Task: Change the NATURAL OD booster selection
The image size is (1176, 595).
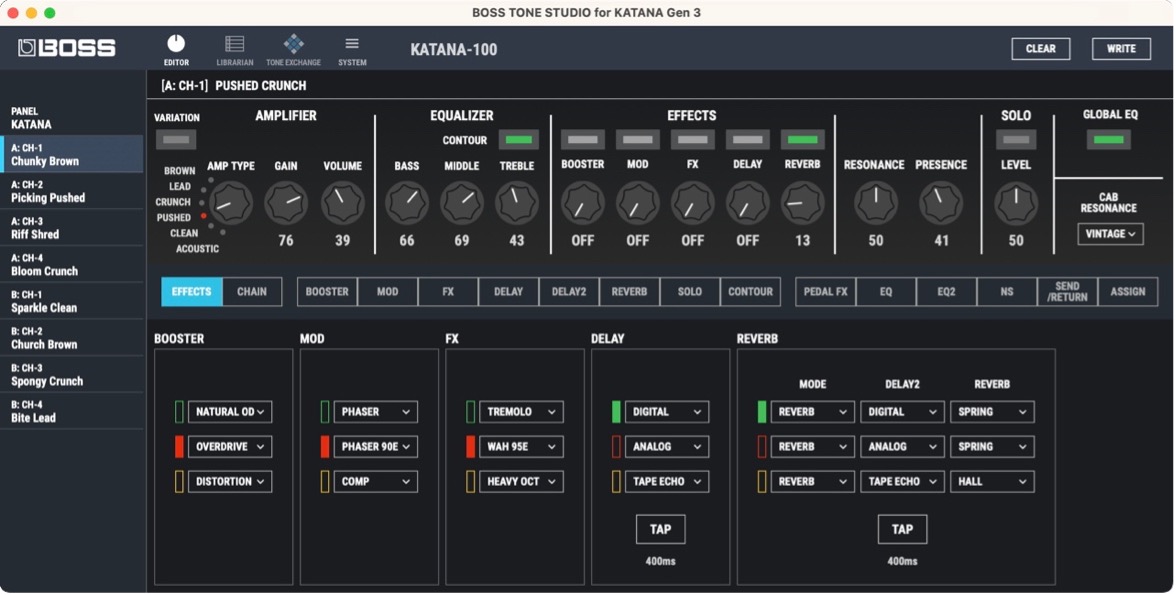Action: (229, 412)
